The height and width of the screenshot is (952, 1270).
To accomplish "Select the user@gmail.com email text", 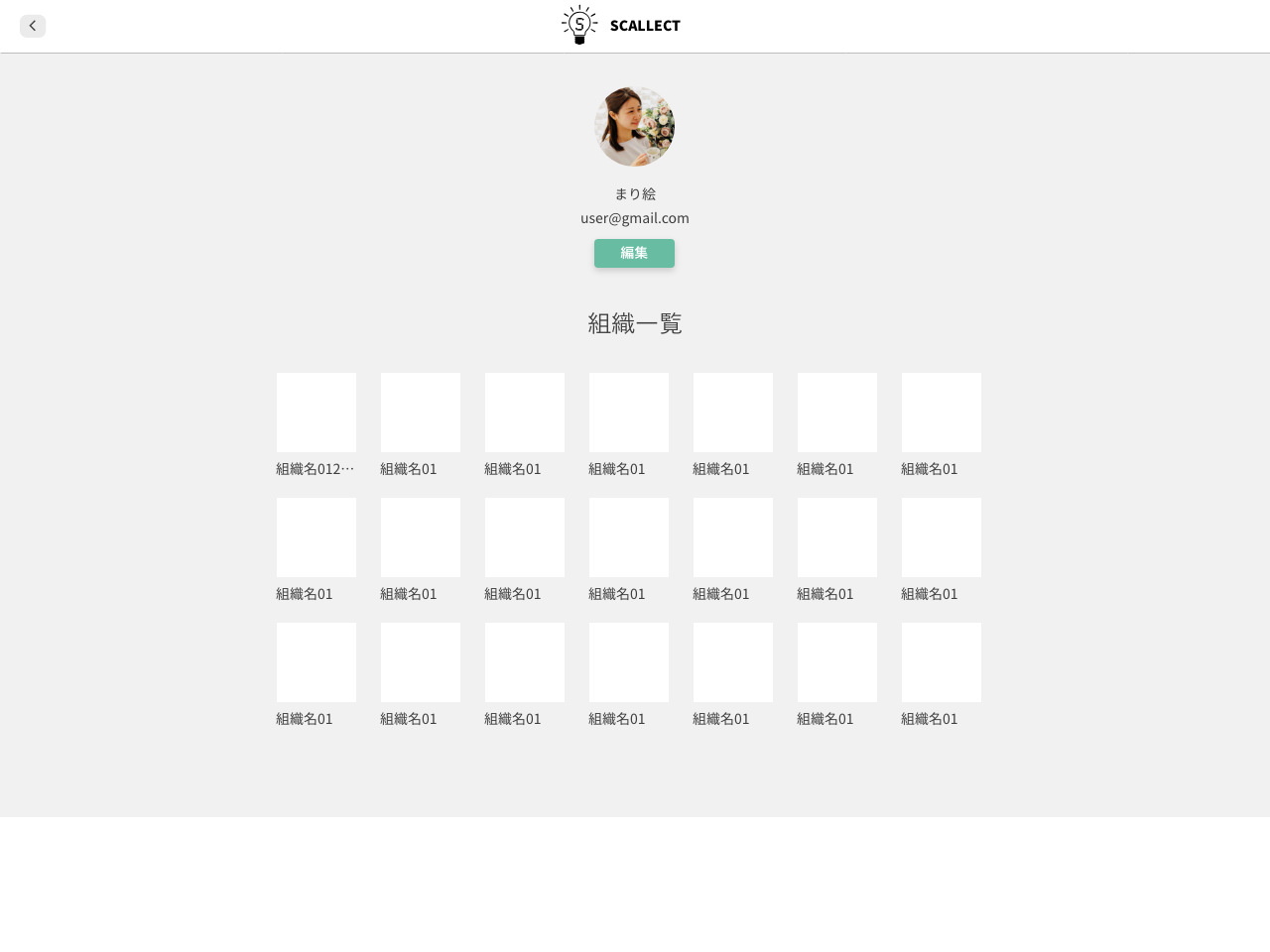I will point(635,218).
